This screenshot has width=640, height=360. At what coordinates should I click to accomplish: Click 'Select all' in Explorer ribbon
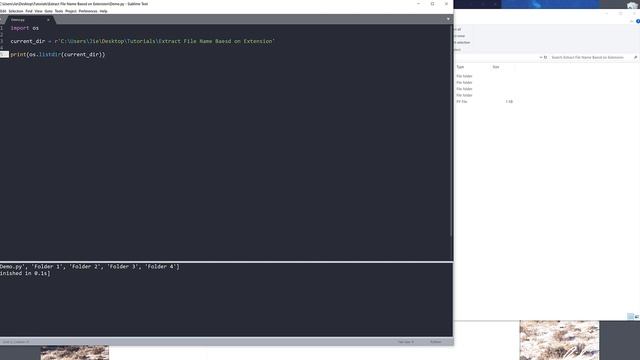457,29
